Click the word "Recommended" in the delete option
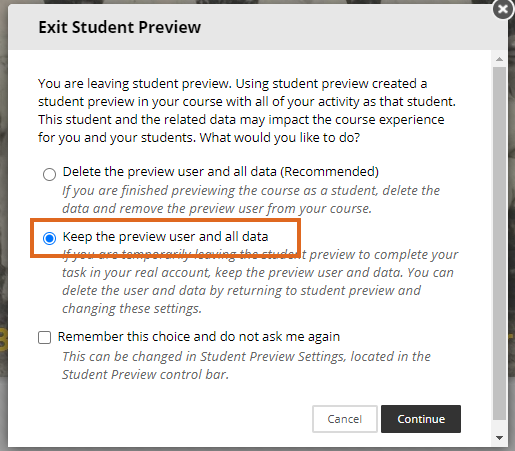Viewport: 515px width, 451px height. coord(329,172)
